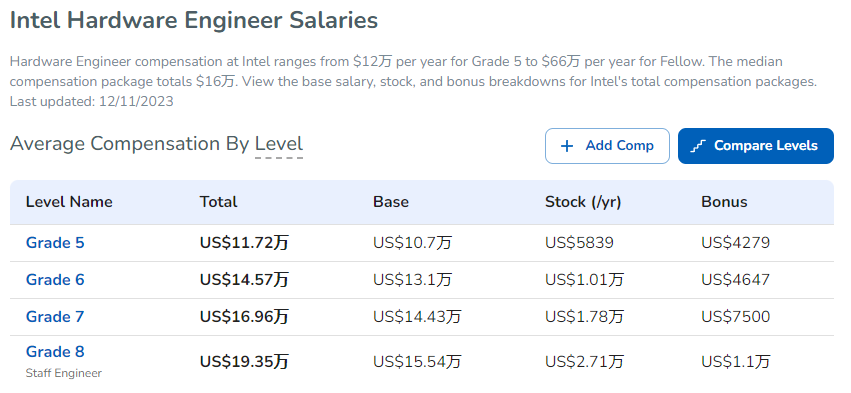This screenshot has height=393, width=851.
Task: Click the Level Name column header
Action: [69, 202]
